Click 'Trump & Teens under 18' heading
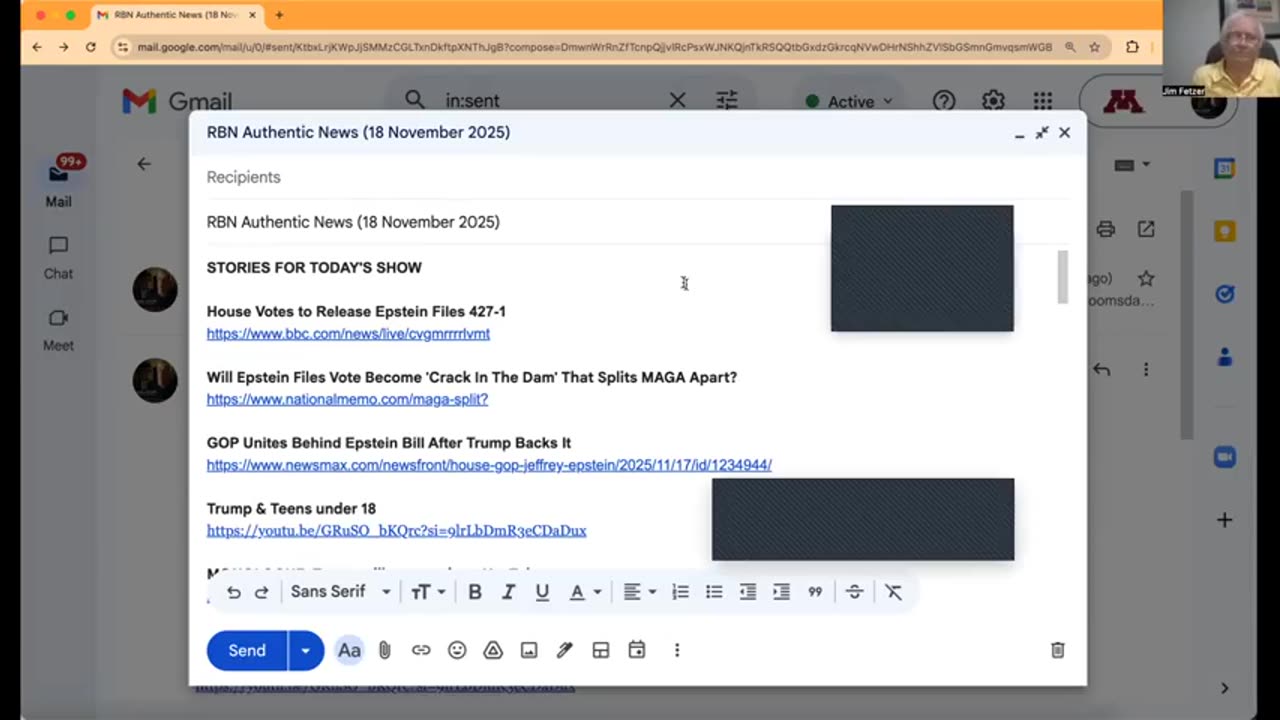The width and height of the screenshot is (1280, 720). pyautogui.click(x=291, y=509)
